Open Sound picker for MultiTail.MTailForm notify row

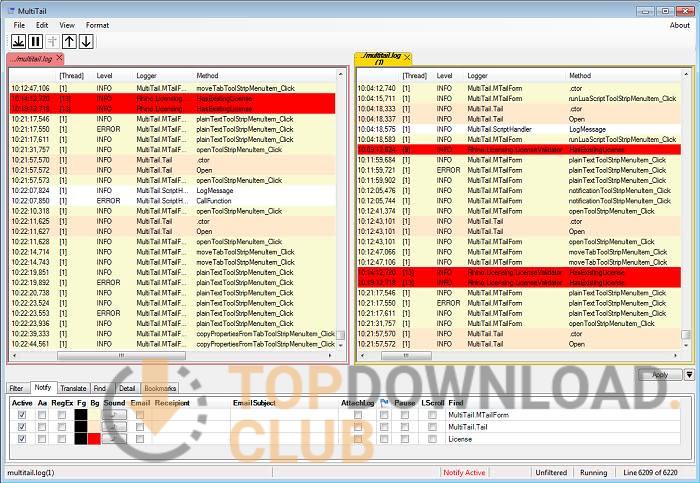point(114,415)
